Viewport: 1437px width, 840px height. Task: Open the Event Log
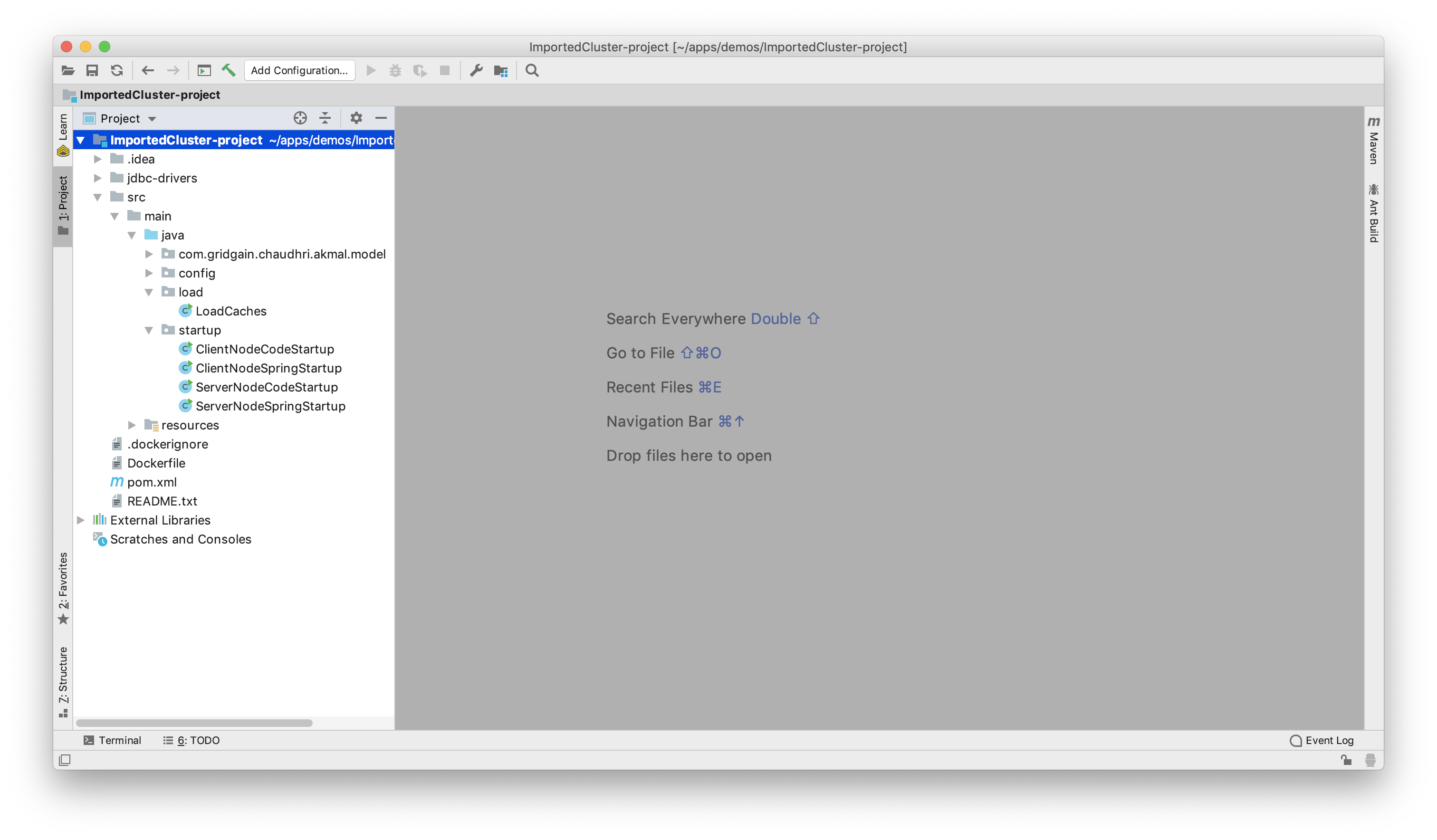point(1321,740)
